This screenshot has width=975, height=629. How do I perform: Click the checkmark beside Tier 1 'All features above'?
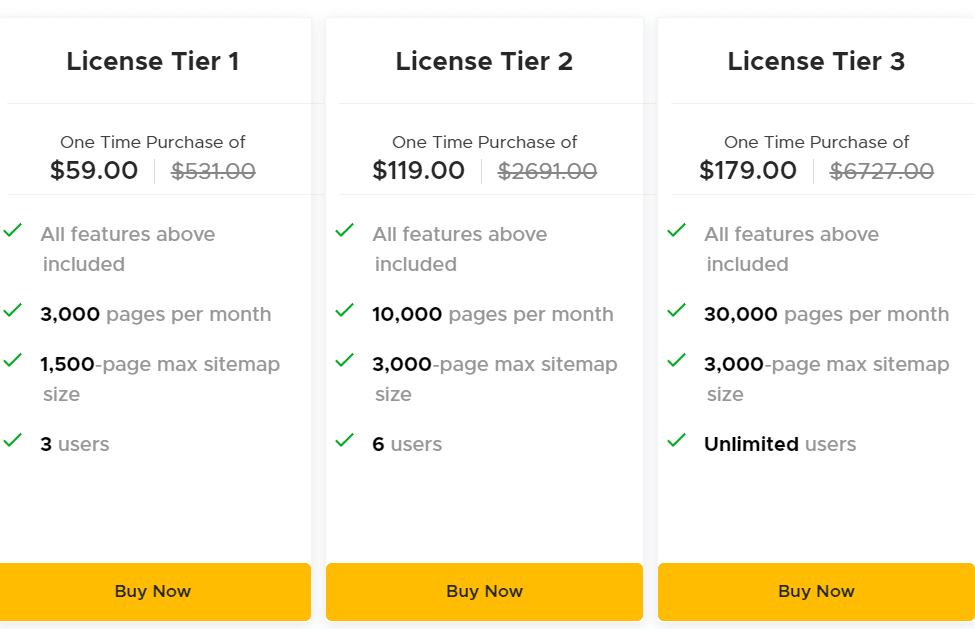(13, 231)
